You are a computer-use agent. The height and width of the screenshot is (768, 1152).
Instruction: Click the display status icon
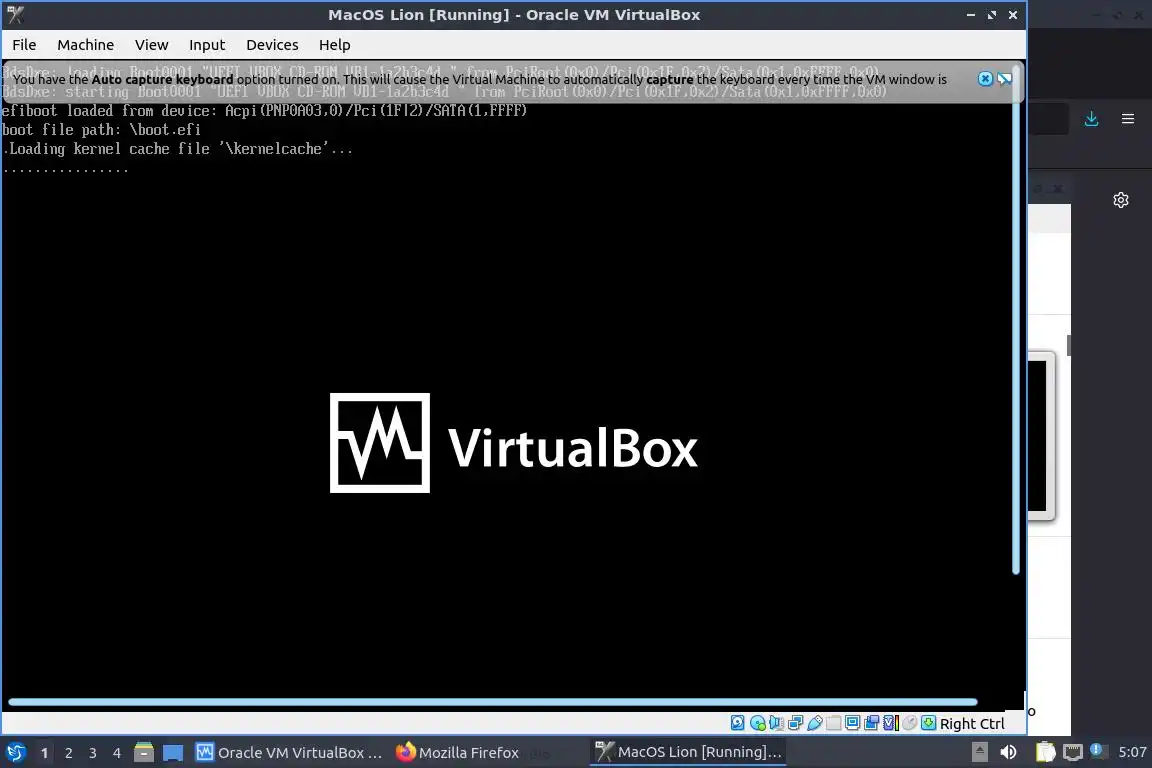852,723
